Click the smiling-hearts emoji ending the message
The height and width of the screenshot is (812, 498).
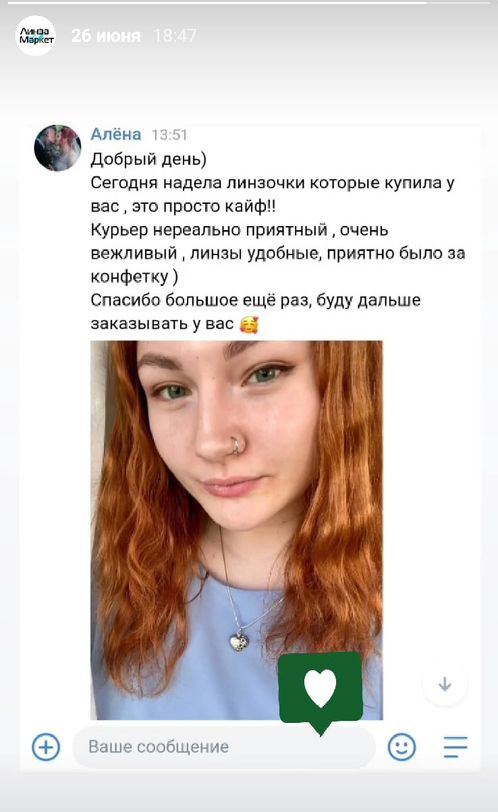(249, 325)
